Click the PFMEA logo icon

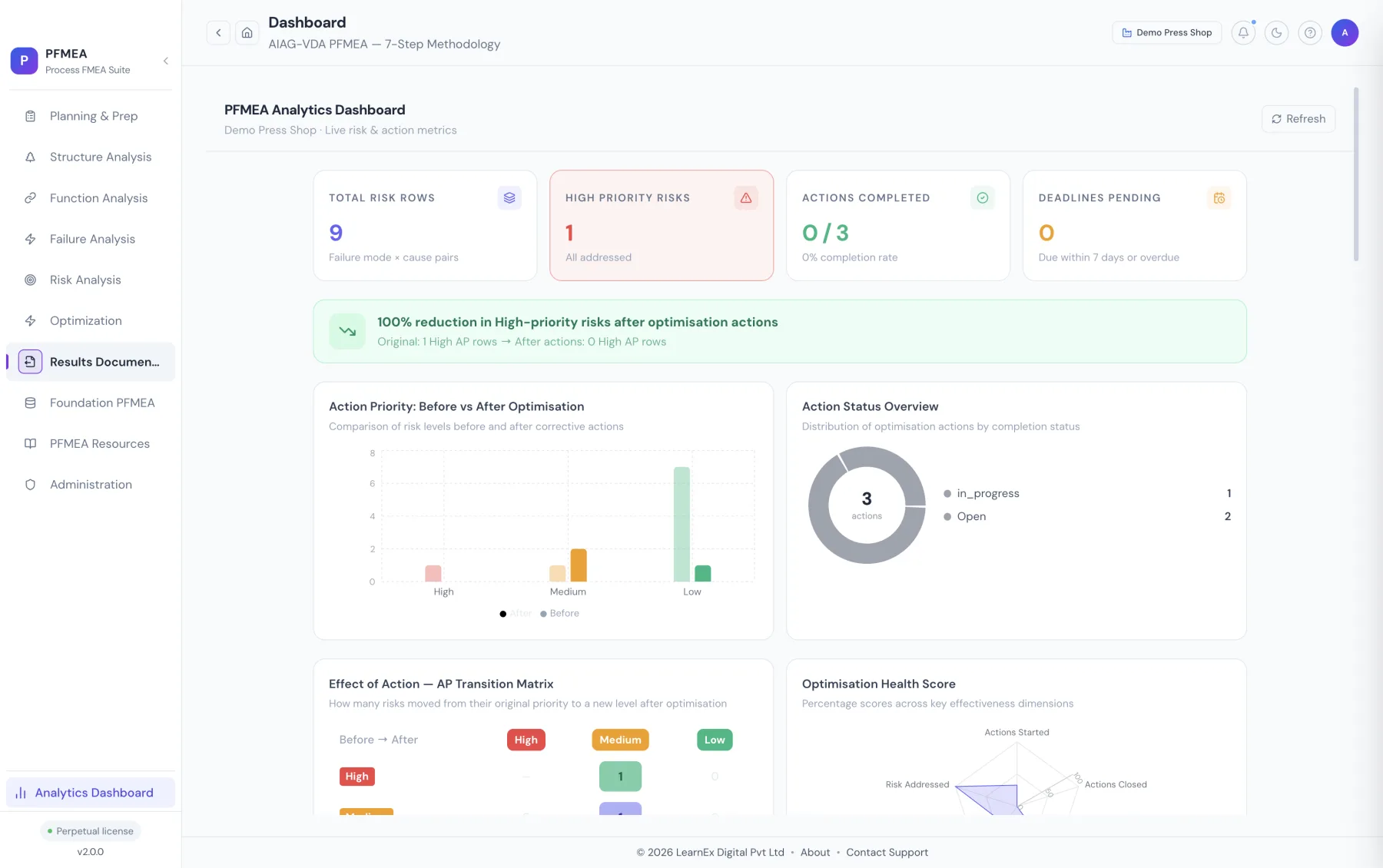[24, 61]
